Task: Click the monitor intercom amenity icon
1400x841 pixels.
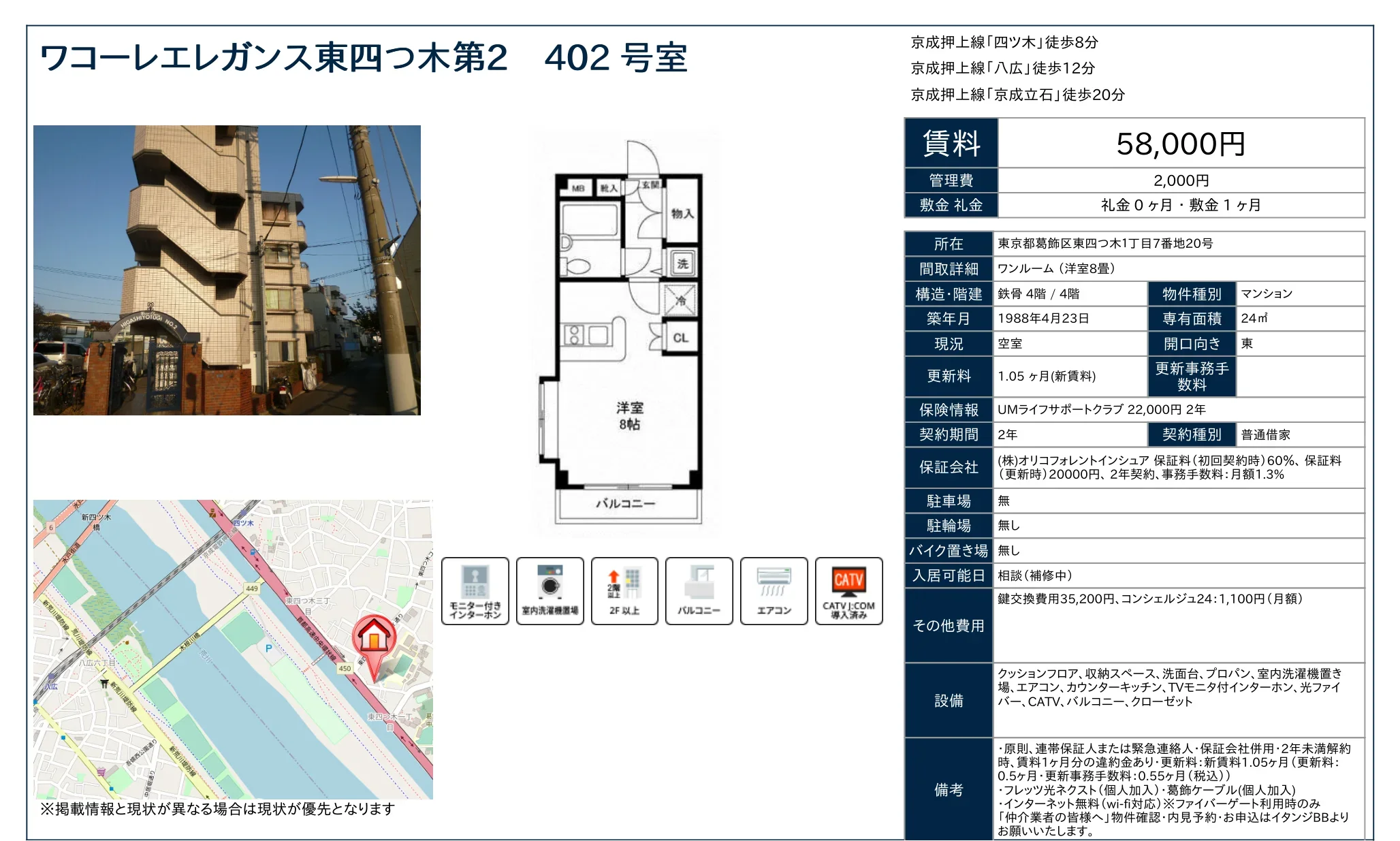Action: [475, 590]
